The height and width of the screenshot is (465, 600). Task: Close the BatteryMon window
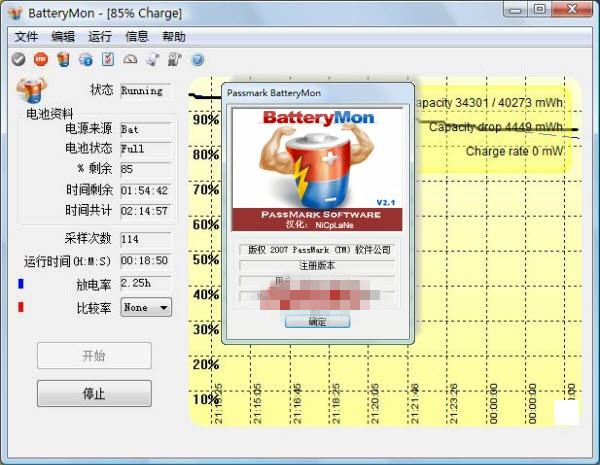point(572,10)
